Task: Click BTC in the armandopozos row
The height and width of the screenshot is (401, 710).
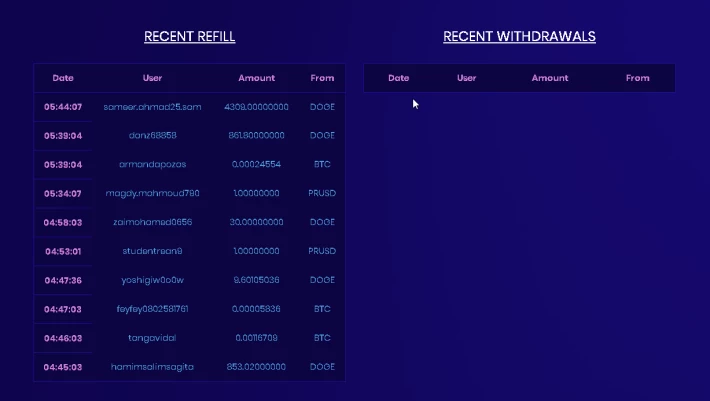Action: (x=322, y=164)
